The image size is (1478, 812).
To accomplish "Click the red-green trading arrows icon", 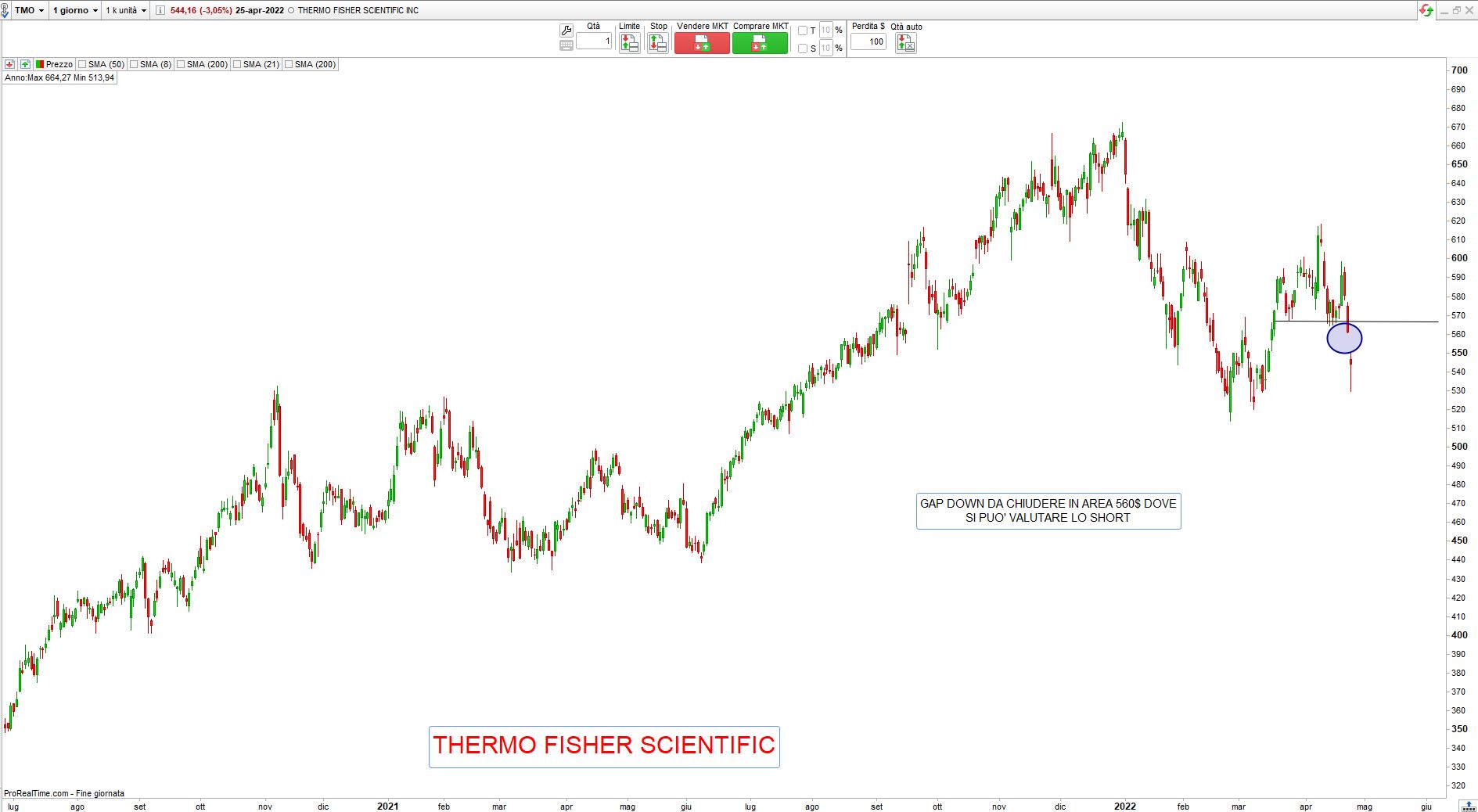I will [1426, 10].
